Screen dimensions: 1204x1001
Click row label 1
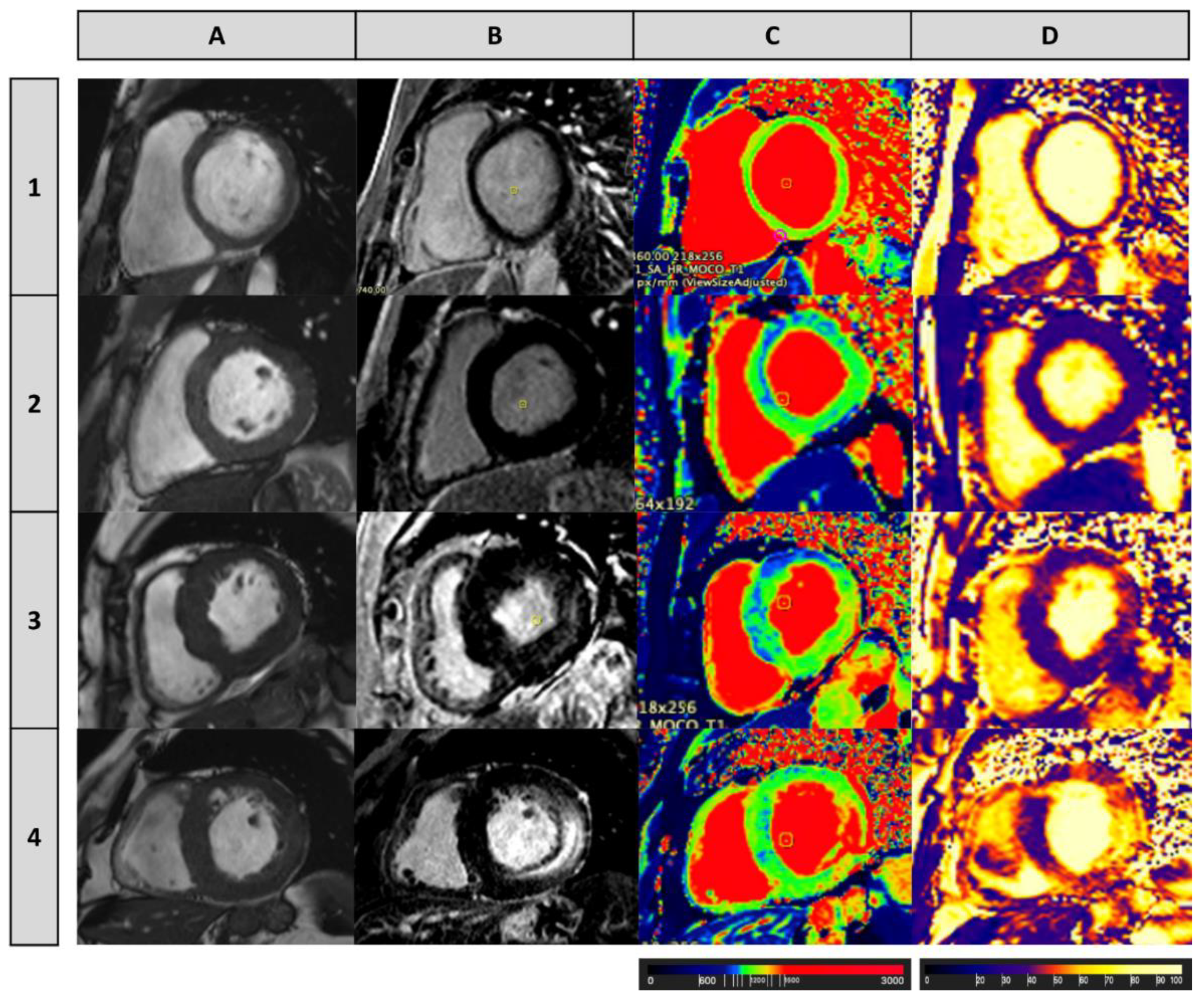[35, 187]
